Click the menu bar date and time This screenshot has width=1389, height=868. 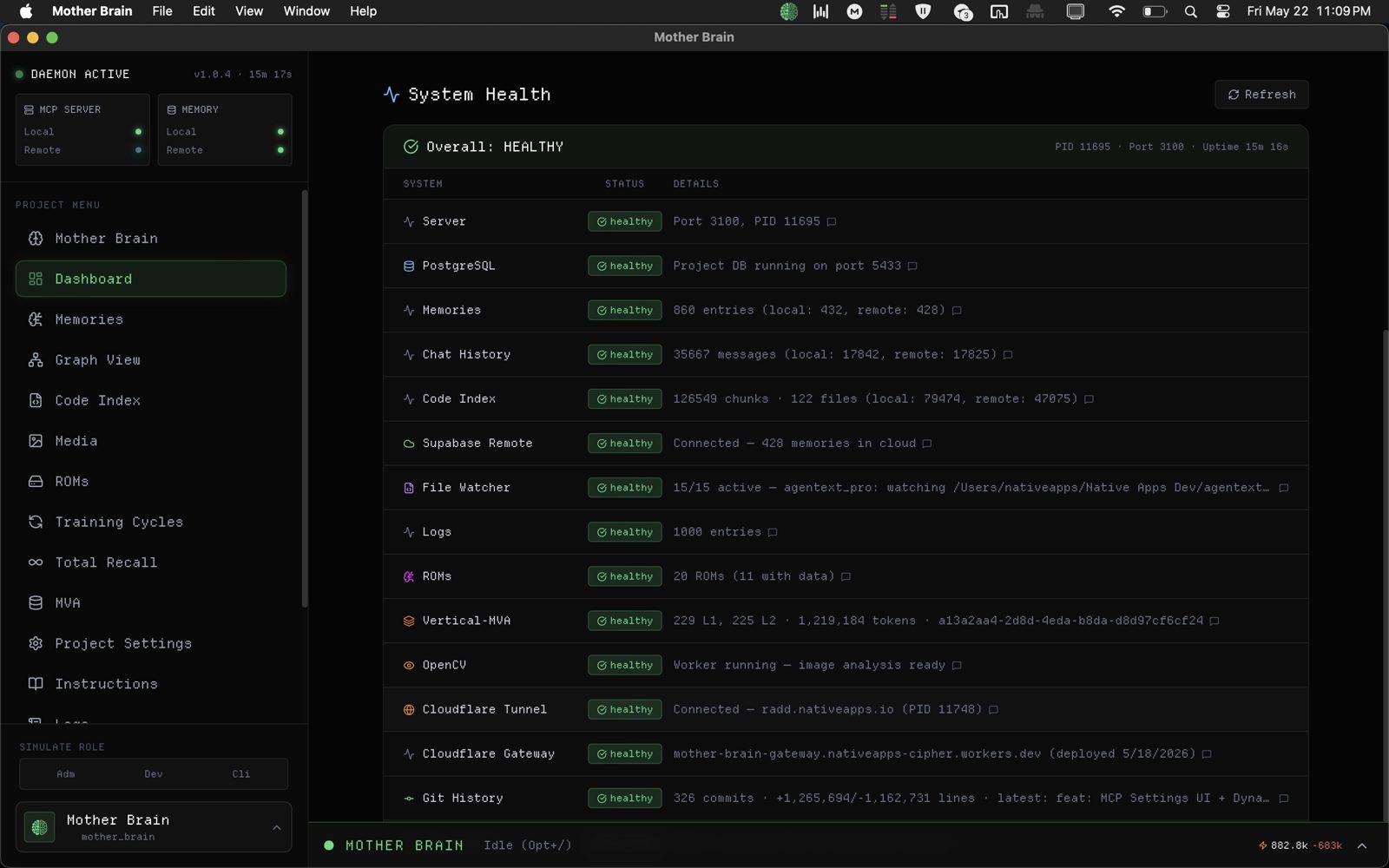click(1308, 11)
